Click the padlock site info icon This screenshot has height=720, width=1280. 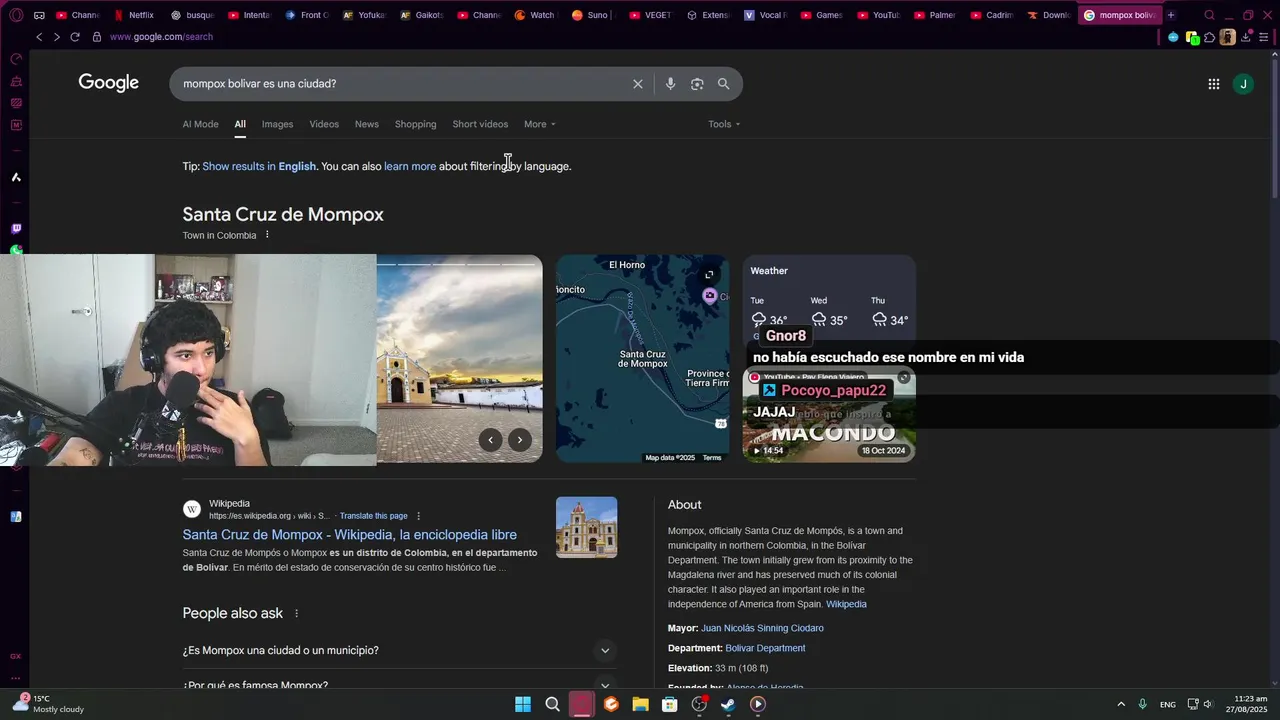point(97,37)
